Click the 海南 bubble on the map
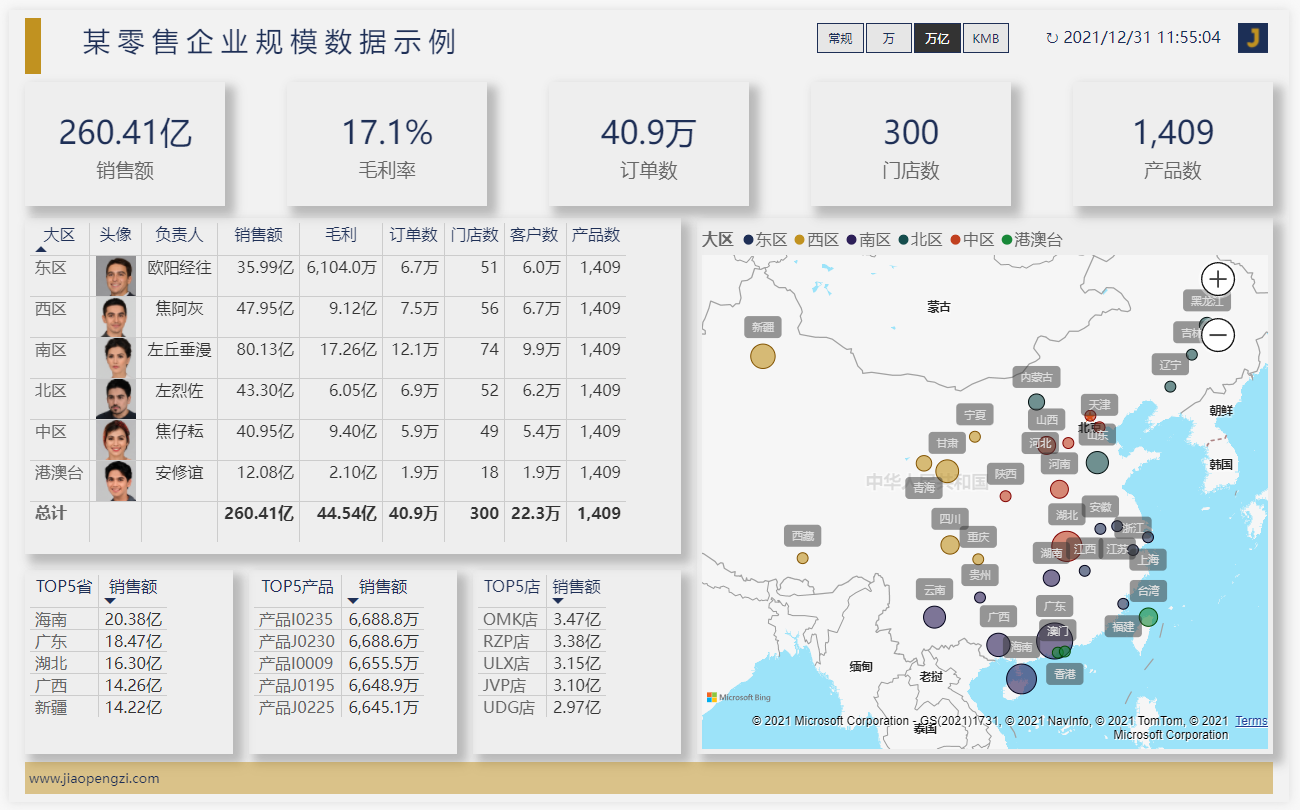 [x=1021, y=678]
